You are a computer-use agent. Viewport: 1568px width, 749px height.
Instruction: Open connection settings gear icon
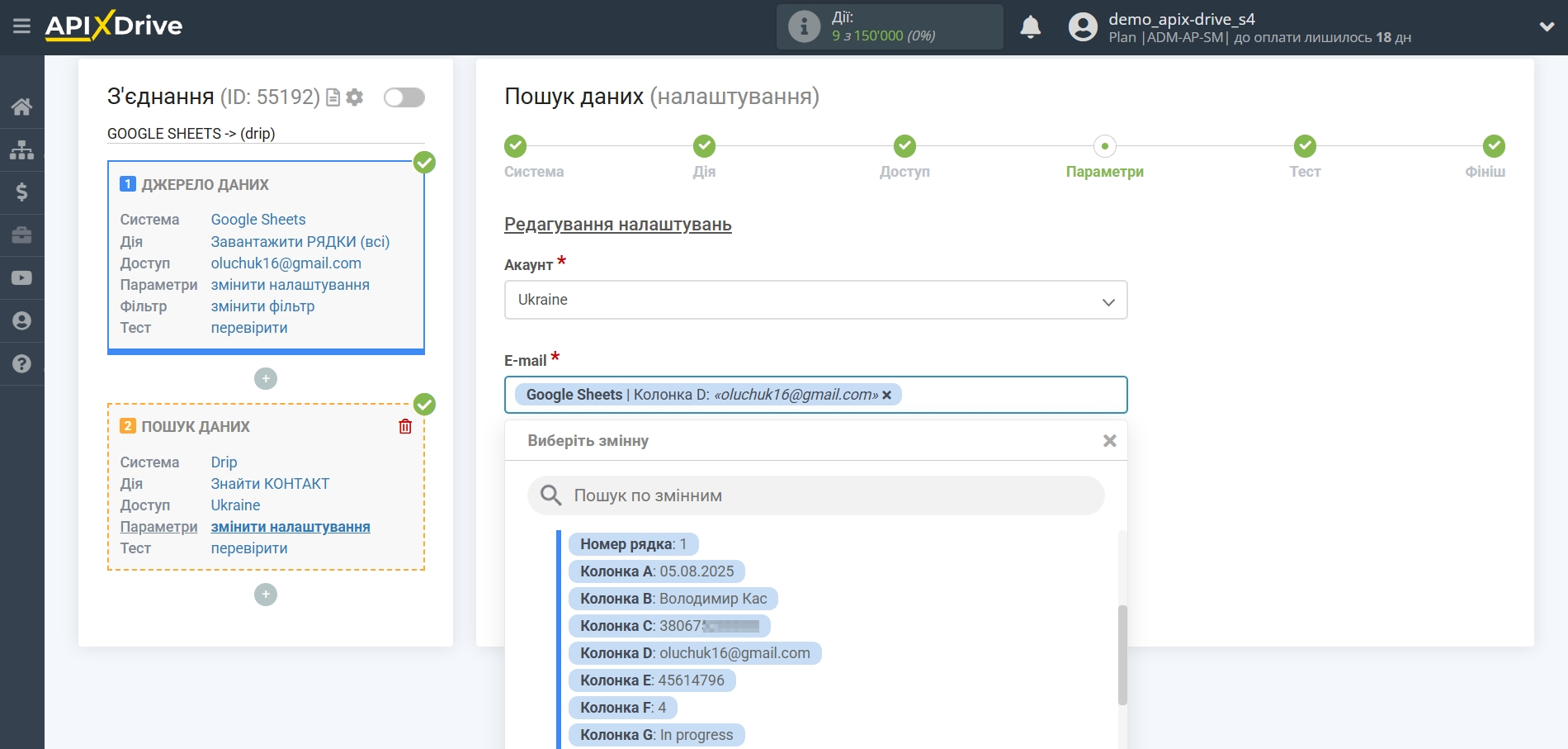coord(355,97)
